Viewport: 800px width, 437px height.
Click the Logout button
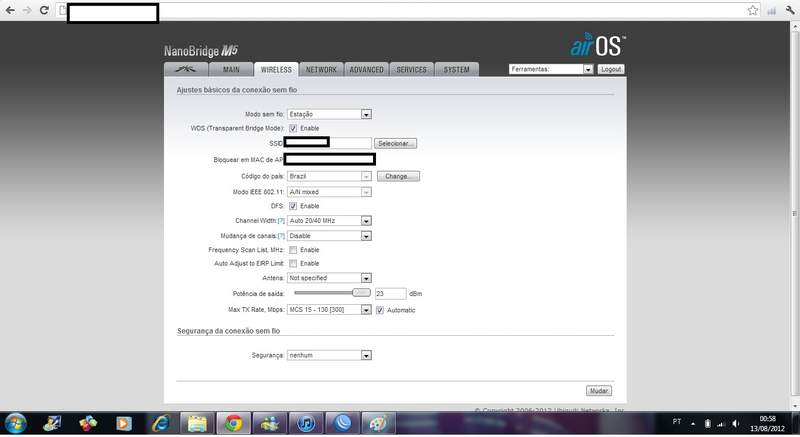[611, 69]
